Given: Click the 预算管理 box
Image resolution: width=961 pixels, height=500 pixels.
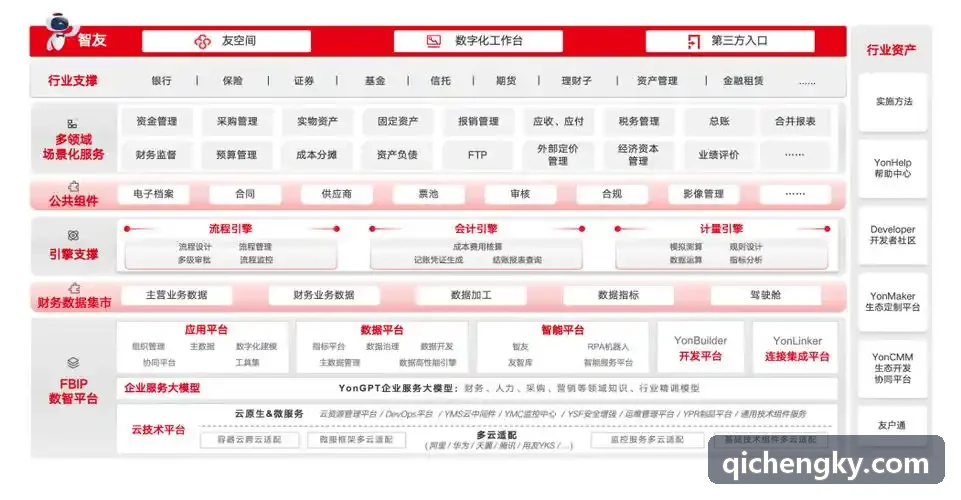Looking at the screenshot, I should 237,155.
